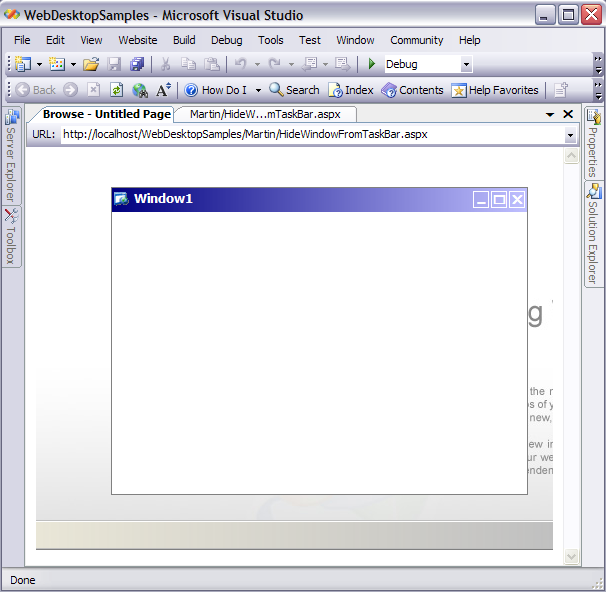Expand the URL address dropdown
The width and height of the screenshot is (606, 592).
[570, 135]
